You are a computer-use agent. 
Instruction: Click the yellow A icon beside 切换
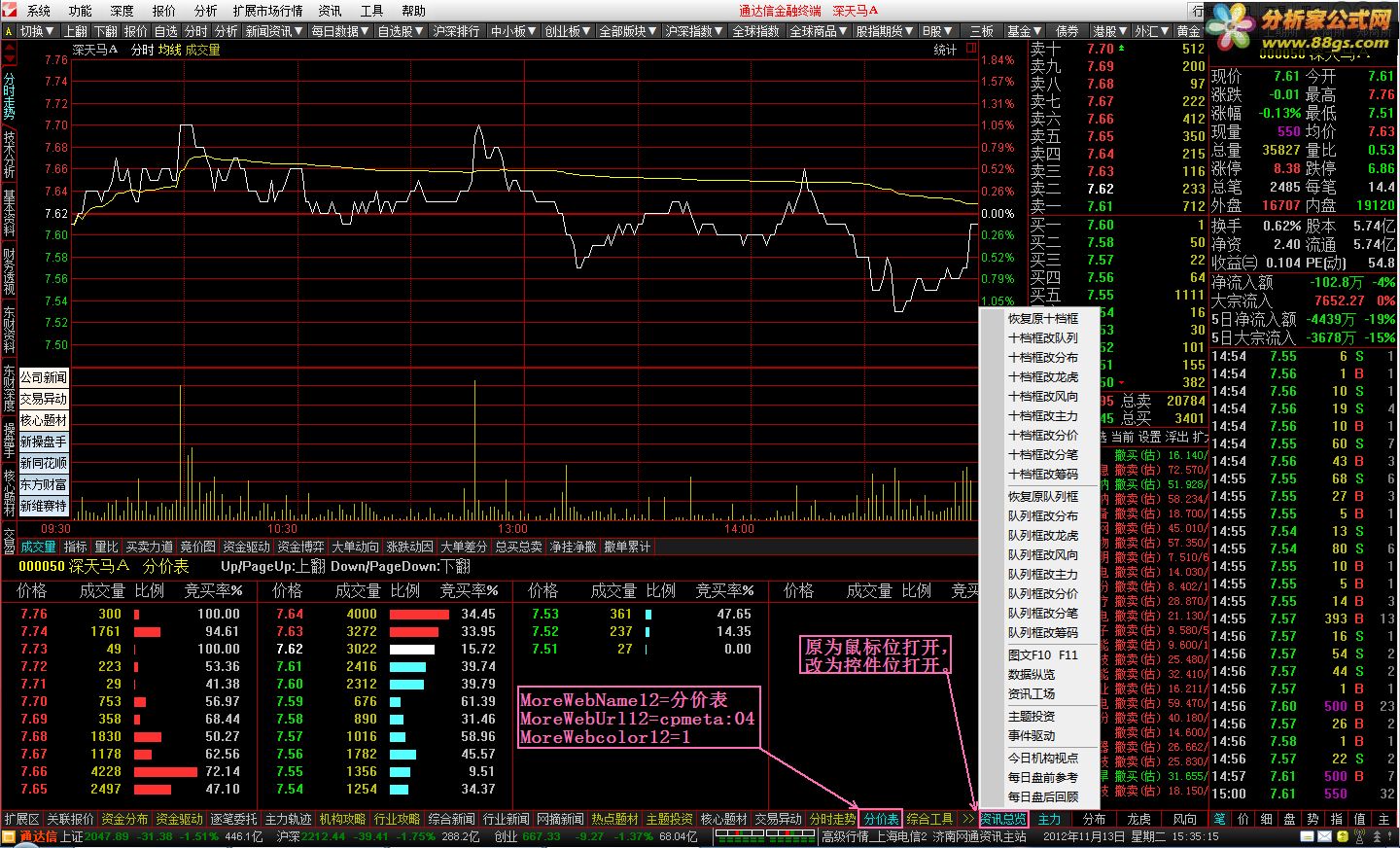pos(9,31)
